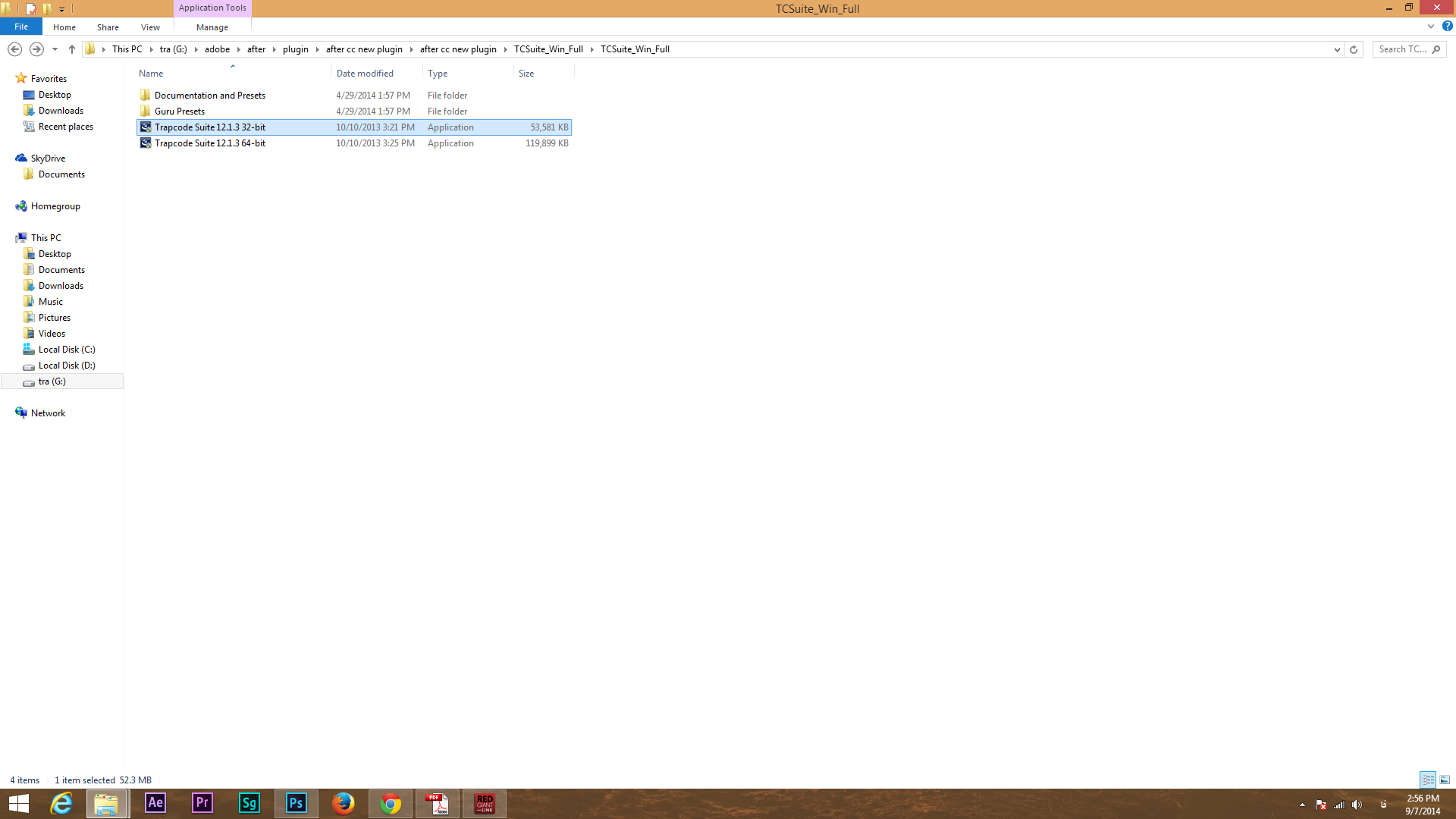Image resolution: width=1456 pixels, height=819 pixels.
Task: Expand the SkyDrive tree item
Action: [x=8, y=158]
